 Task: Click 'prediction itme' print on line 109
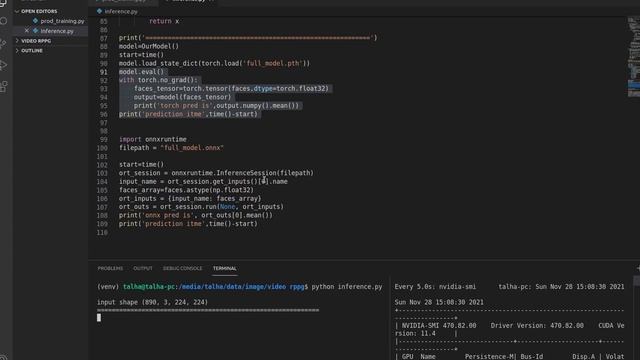[x=188, y=224]
